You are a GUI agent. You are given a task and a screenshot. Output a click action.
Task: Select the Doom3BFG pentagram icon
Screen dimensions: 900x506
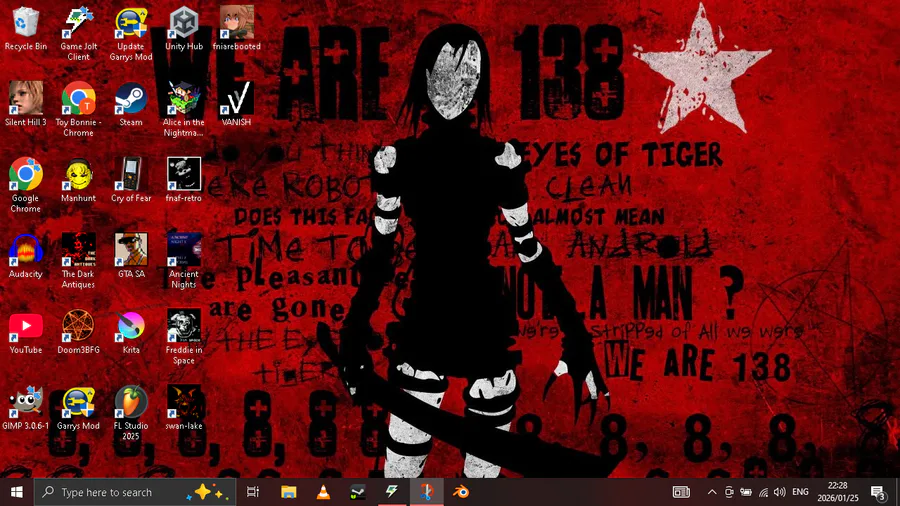[78, 332]
